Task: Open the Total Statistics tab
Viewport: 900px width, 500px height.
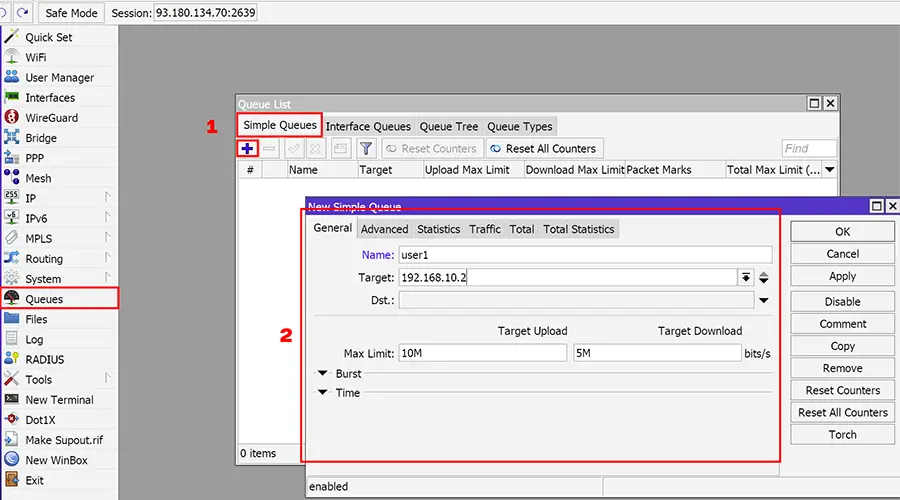Action: pos(579,229)
